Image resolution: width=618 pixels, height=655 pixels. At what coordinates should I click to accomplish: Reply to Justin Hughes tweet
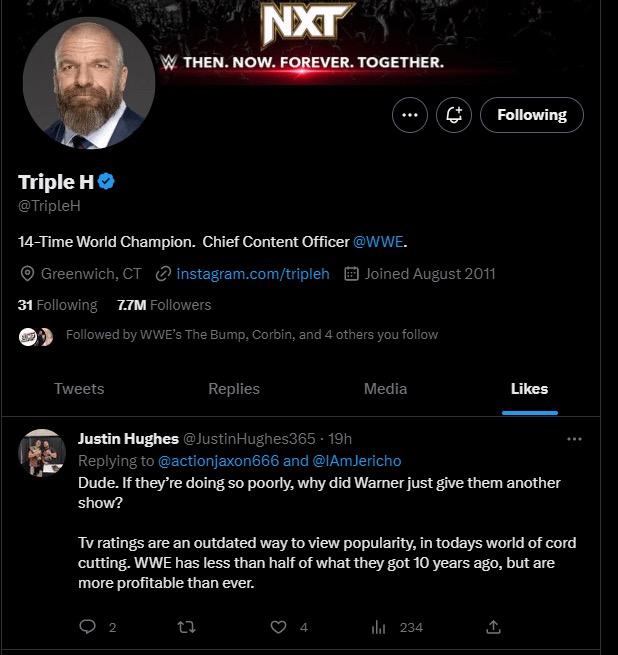(87, 627)
